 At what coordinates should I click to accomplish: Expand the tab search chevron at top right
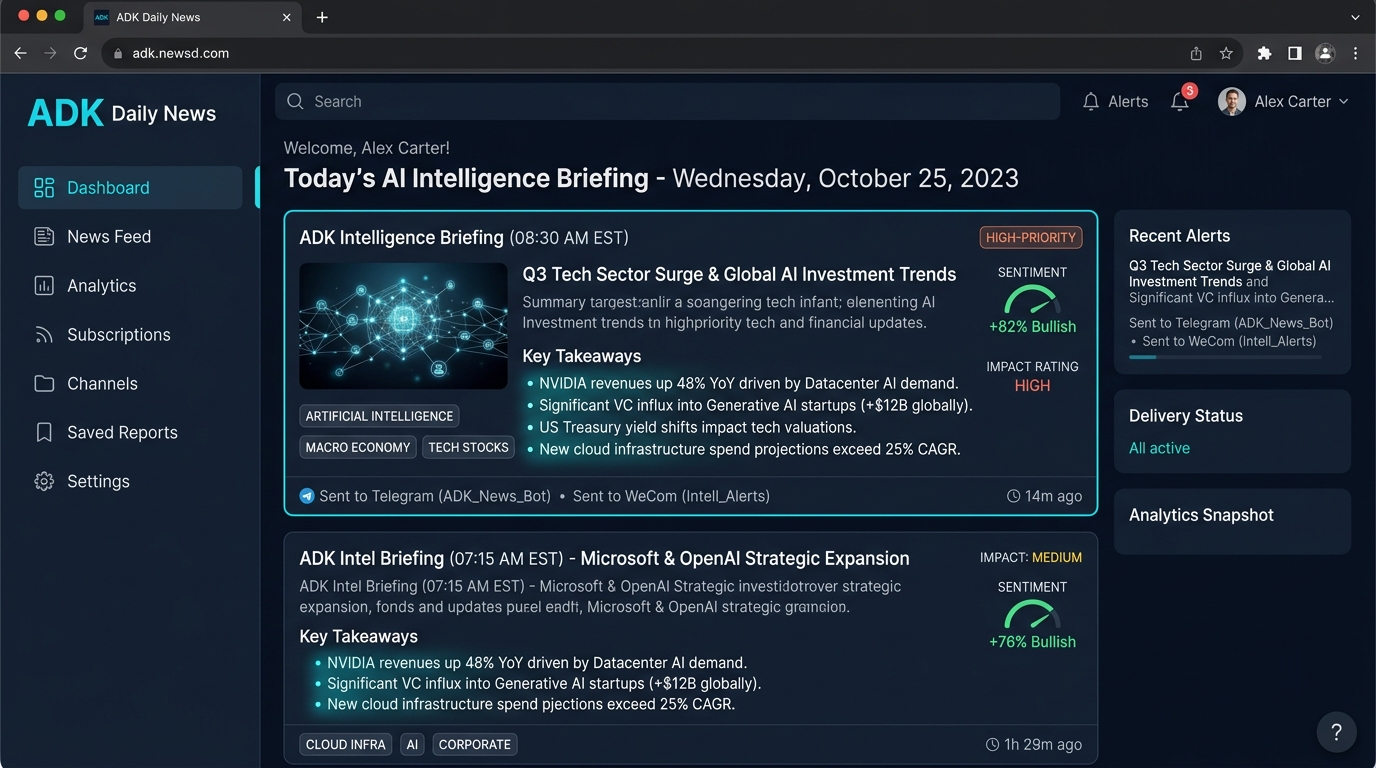coord(1356,17)
